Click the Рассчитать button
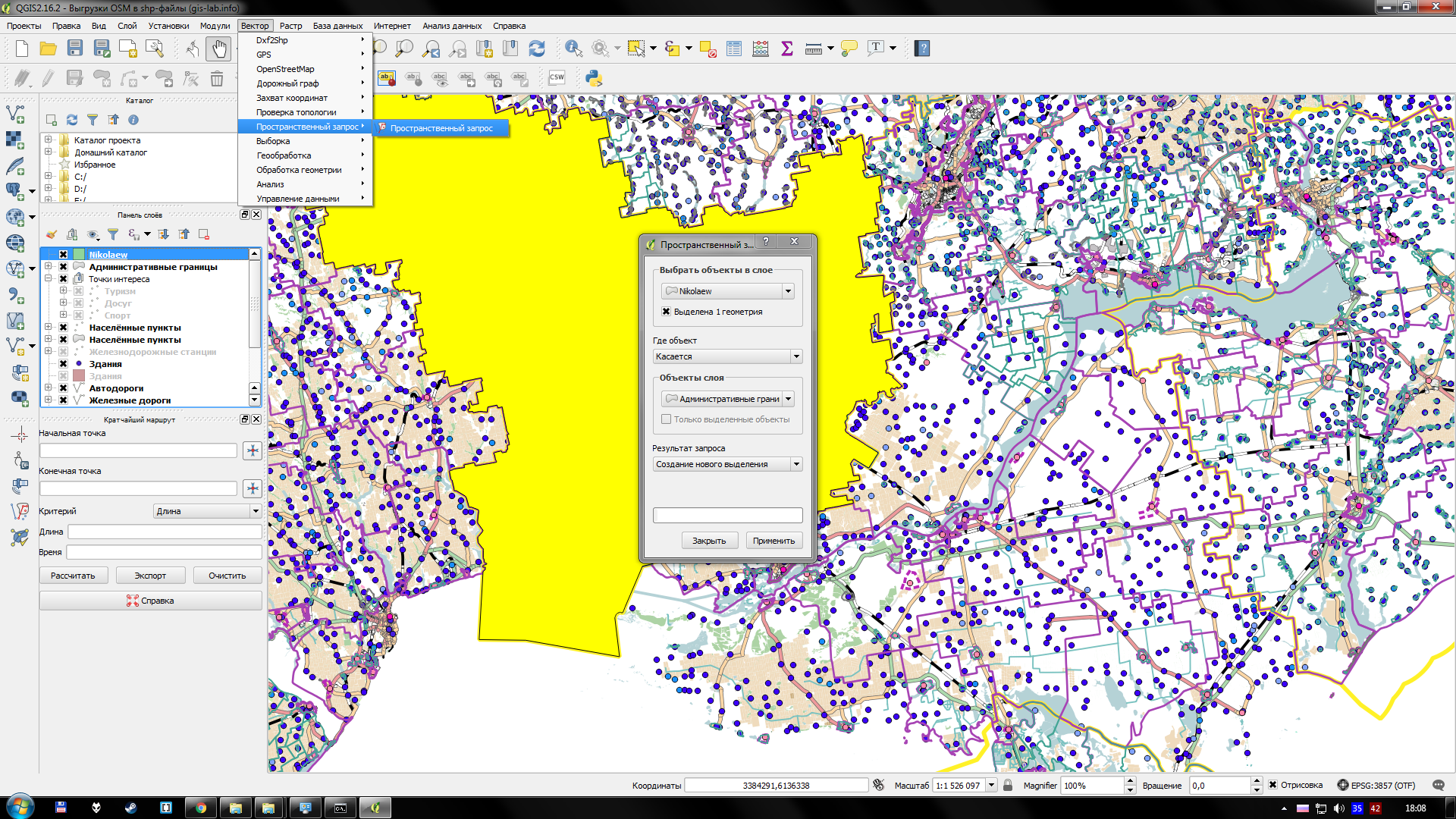Screen dimensions: 1456x819 [73, 576]
